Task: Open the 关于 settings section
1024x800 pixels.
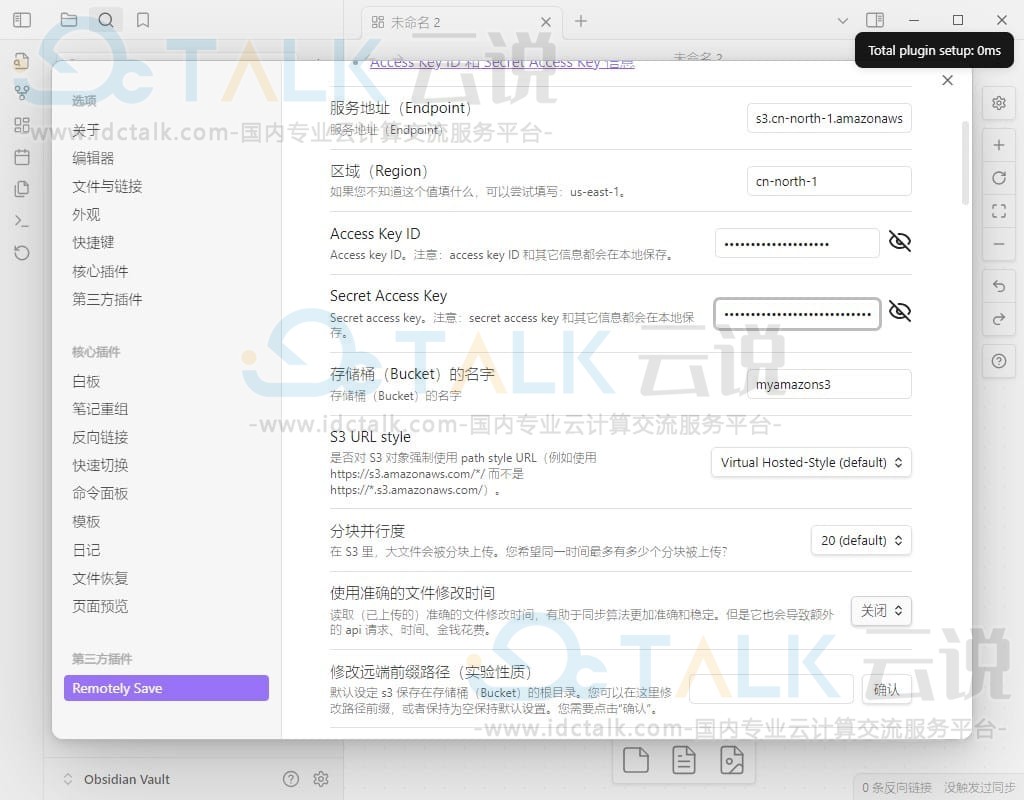Action: point(86,130)
